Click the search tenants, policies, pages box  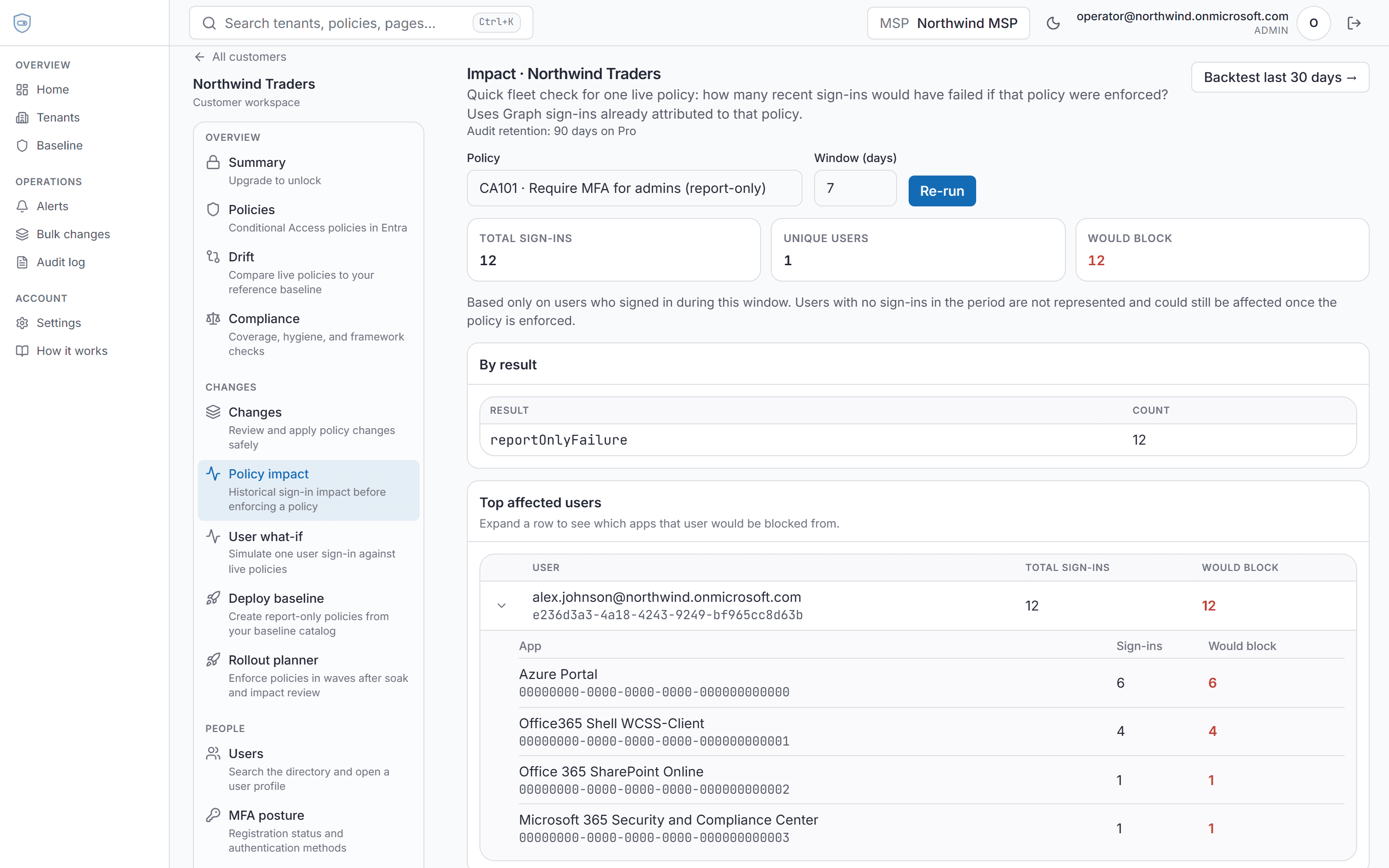point(361,23)
